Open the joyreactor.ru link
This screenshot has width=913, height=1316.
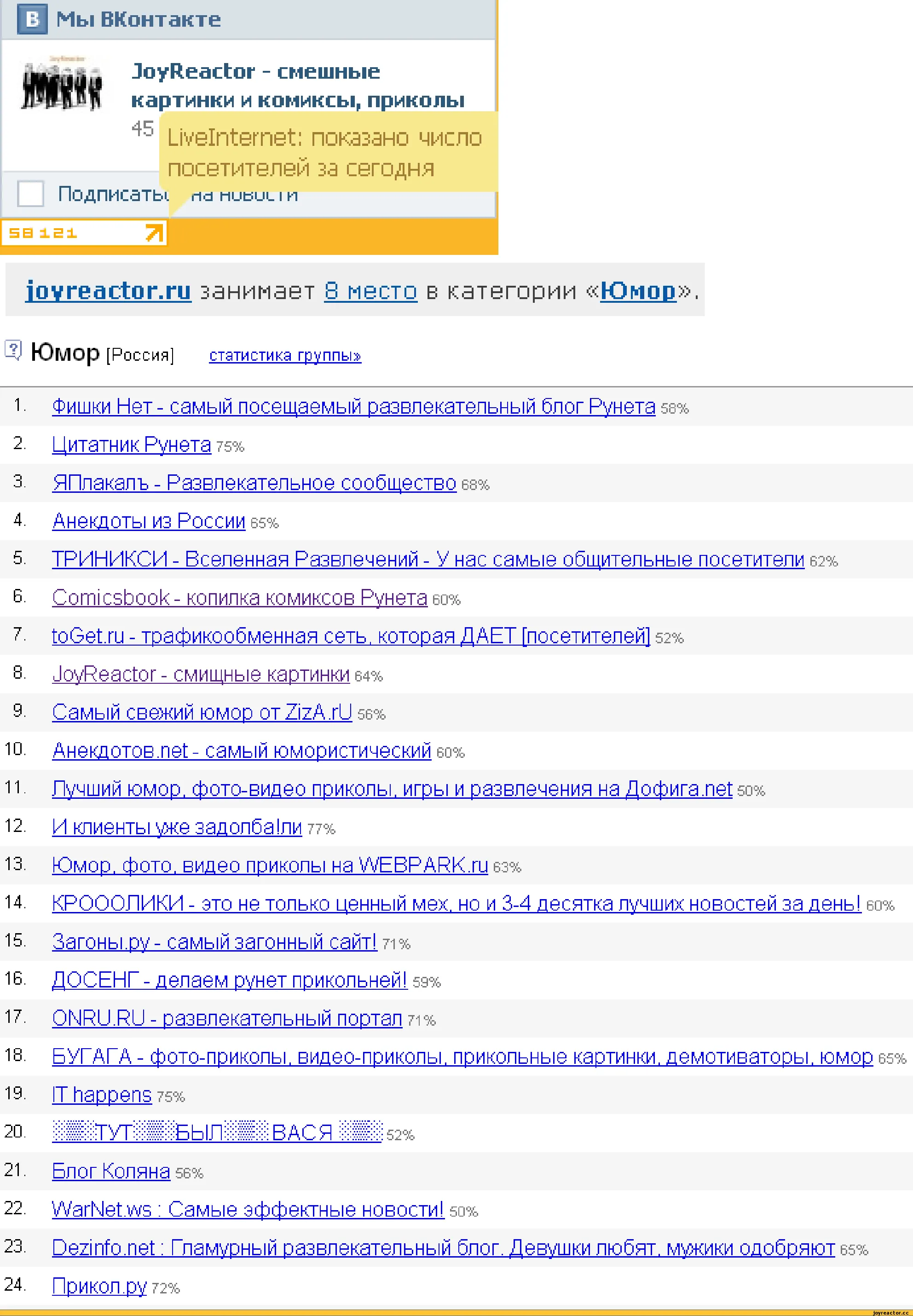pyautogui.click(x=108, y=290)
